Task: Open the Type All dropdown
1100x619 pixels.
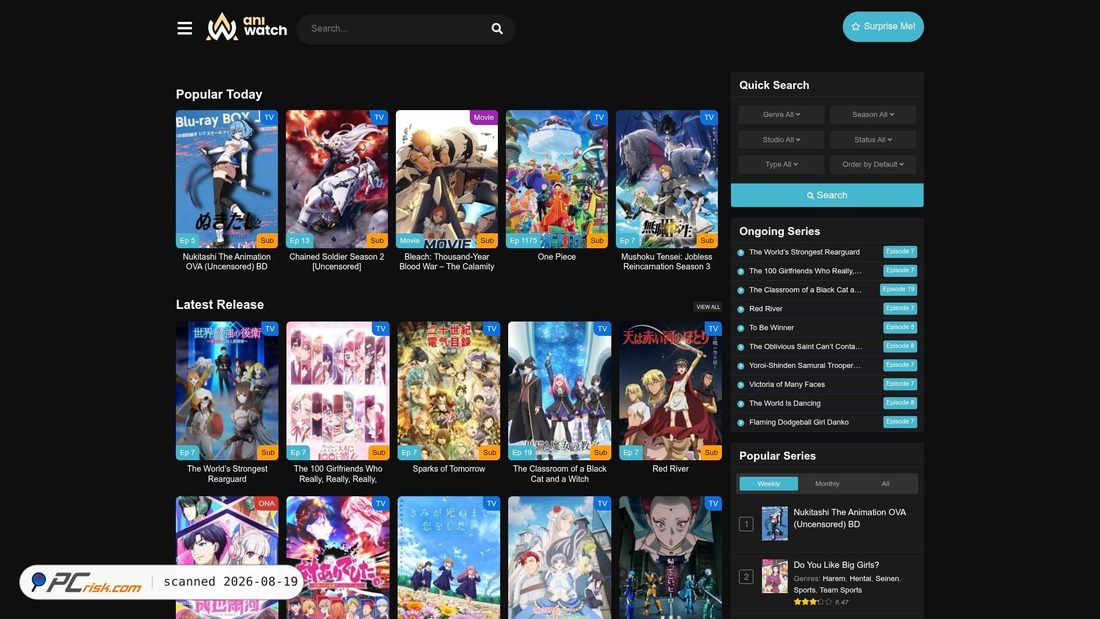Action: 781,164
